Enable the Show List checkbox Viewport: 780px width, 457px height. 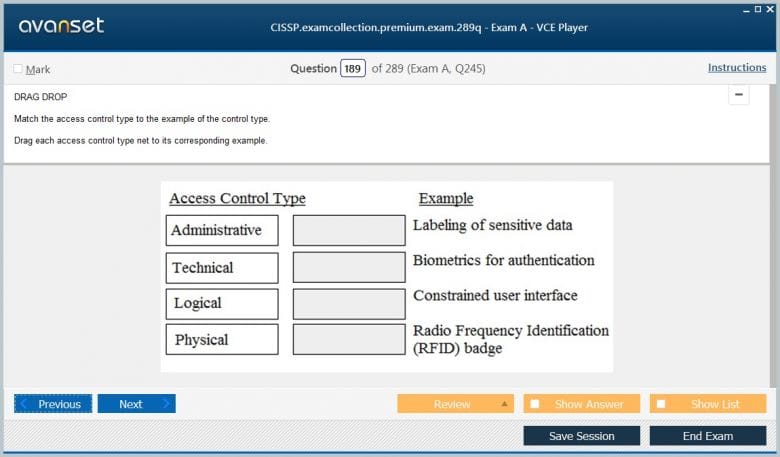[x=661, y=404]
